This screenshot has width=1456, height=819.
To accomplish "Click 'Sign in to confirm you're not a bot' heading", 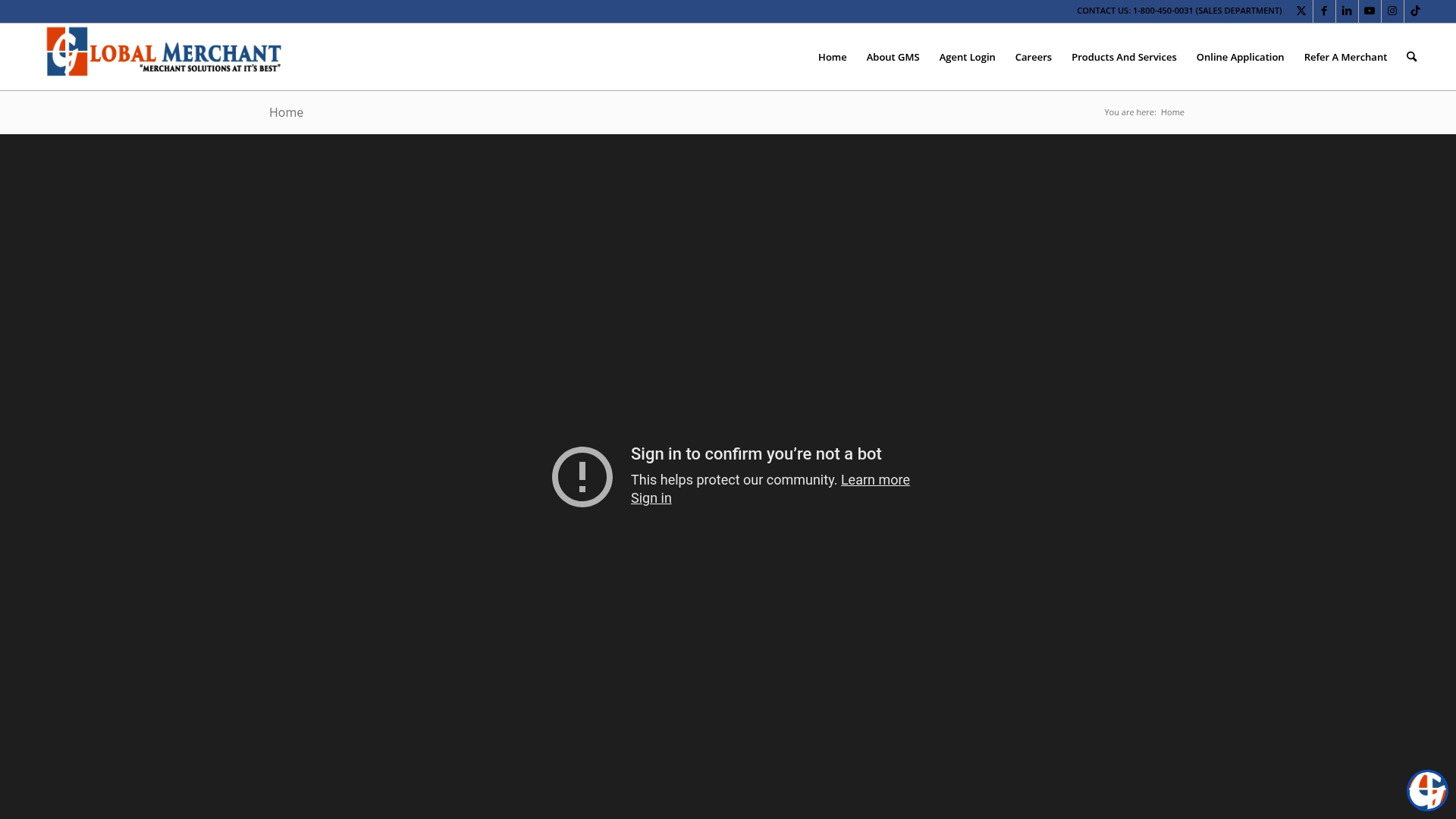I will (x=756, y=454).
